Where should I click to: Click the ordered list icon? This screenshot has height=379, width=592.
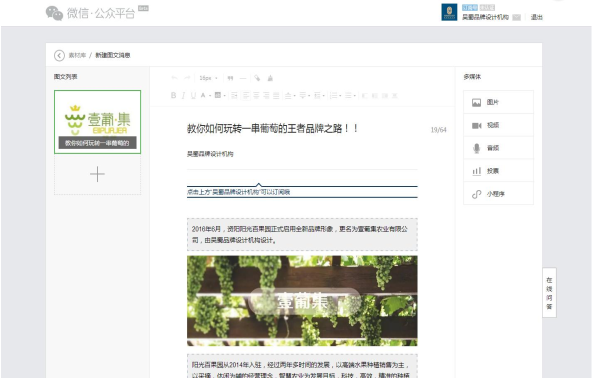(334, 95)
